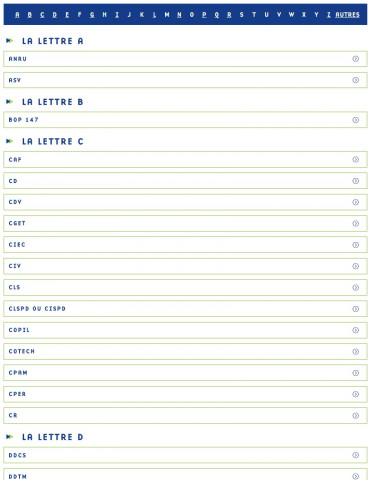Viewport: 370px width, 480px height.
Task: Jump to letter Z in the index
Action: point(329,15)
